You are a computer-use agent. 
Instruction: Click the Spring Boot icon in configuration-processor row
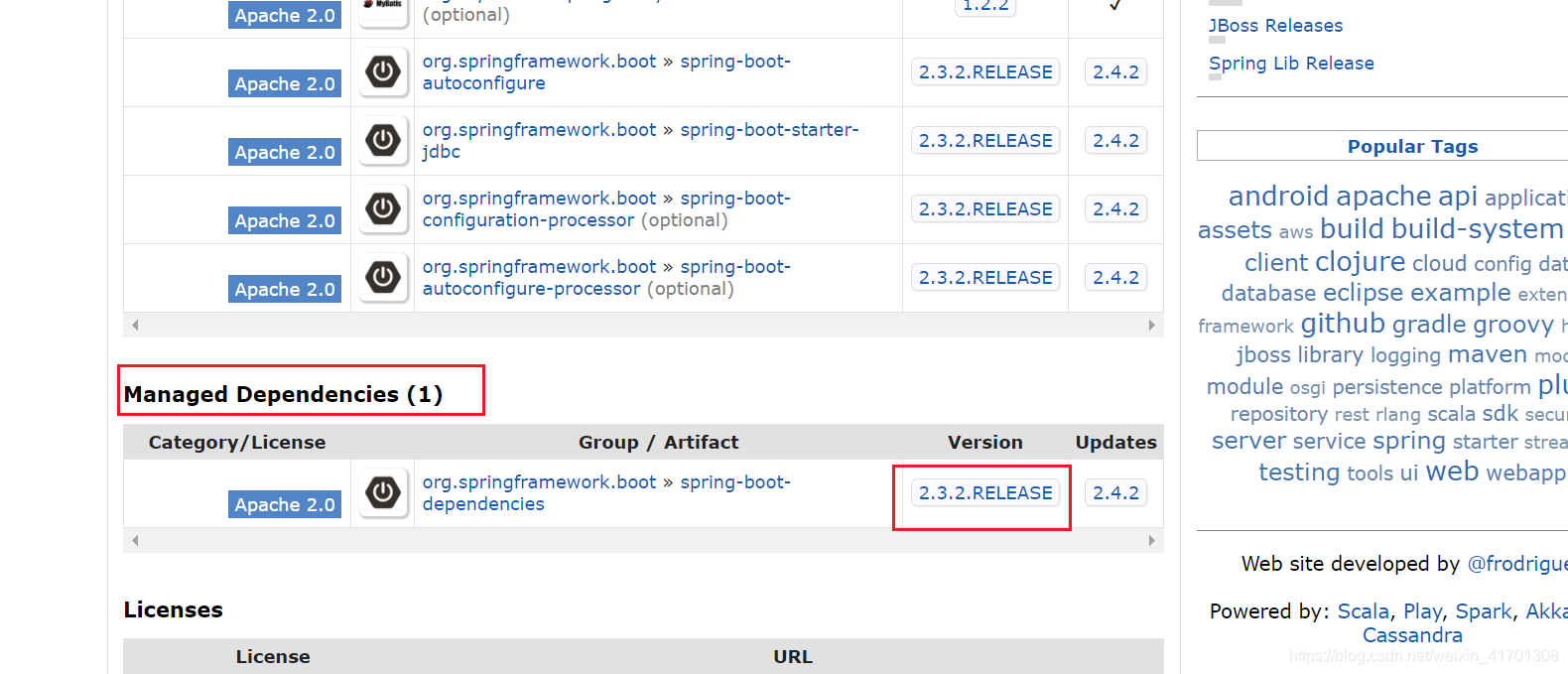383,209
